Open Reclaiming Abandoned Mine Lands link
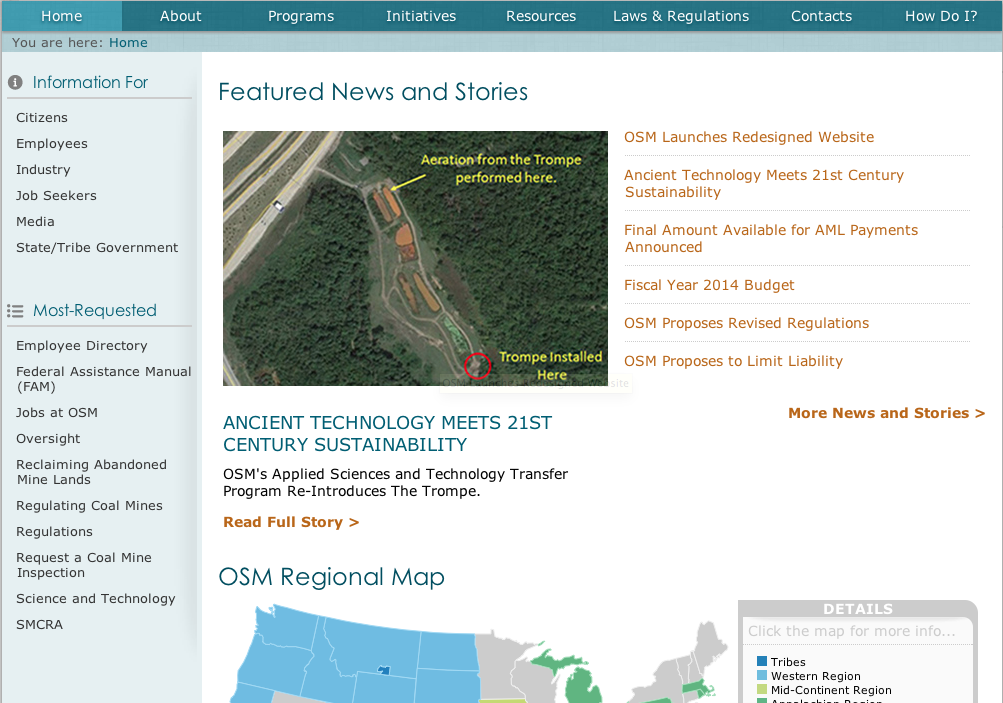 (91, 472)
